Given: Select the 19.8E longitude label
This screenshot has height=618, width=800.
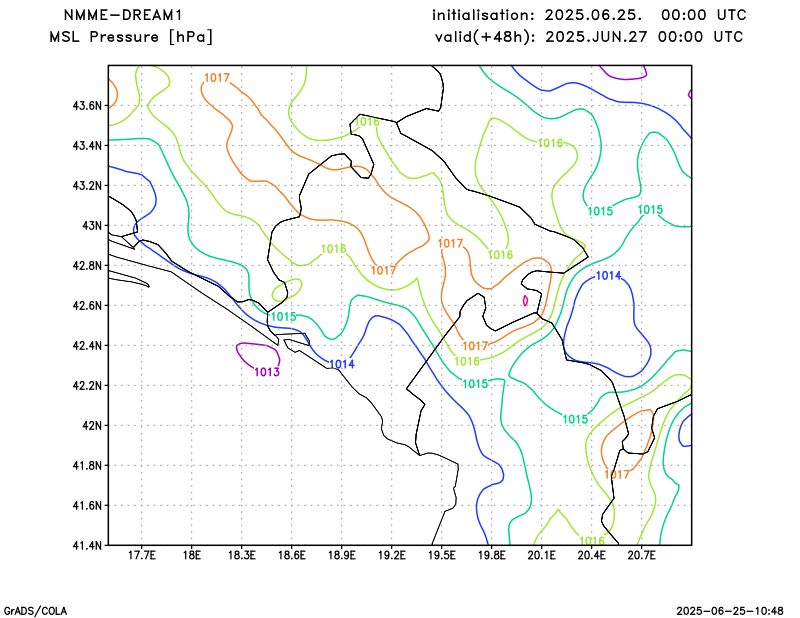Looking at the screenshot, I should (492, 555).
